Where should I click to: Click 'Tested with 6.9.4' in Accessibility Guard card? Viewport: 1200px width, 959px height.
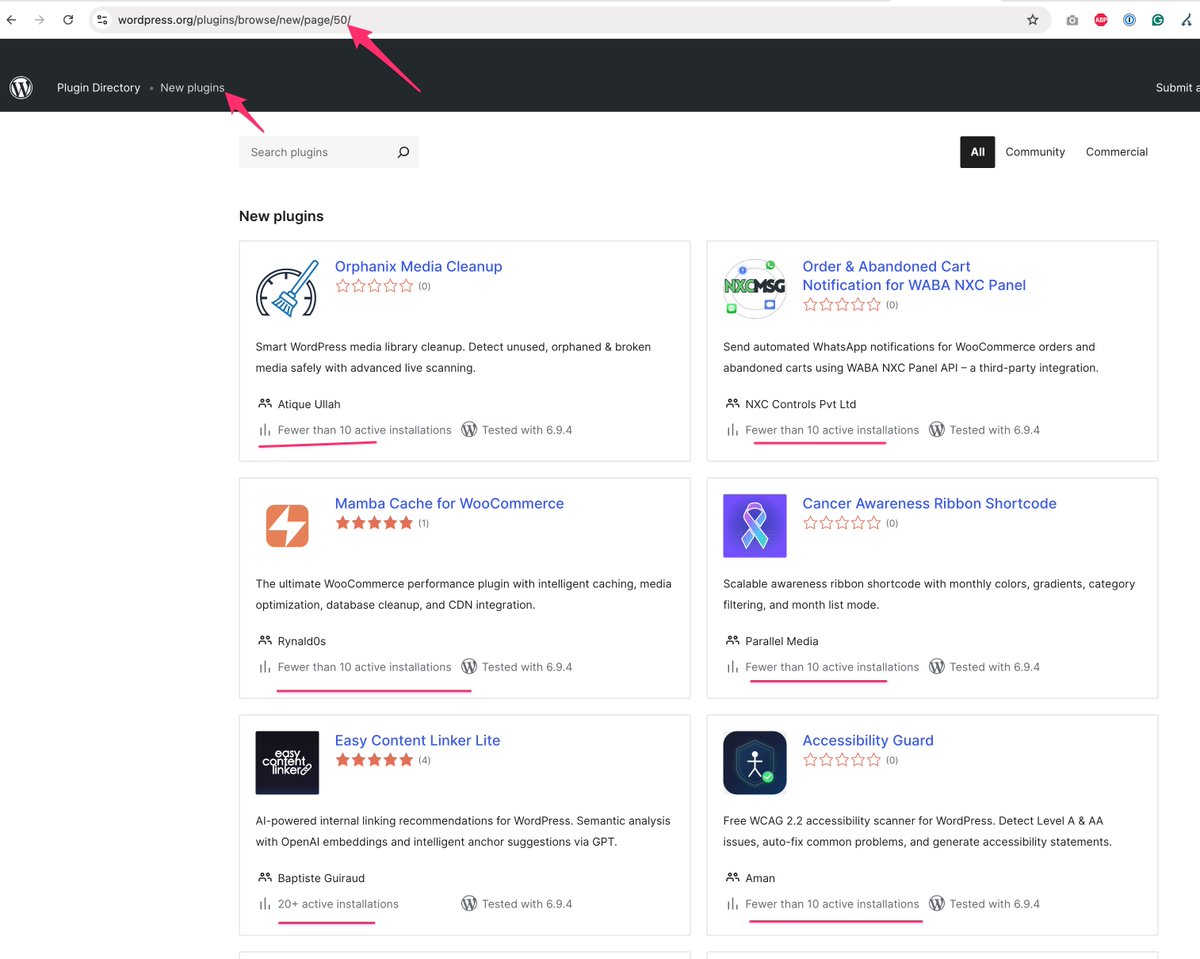pos(995,904)
